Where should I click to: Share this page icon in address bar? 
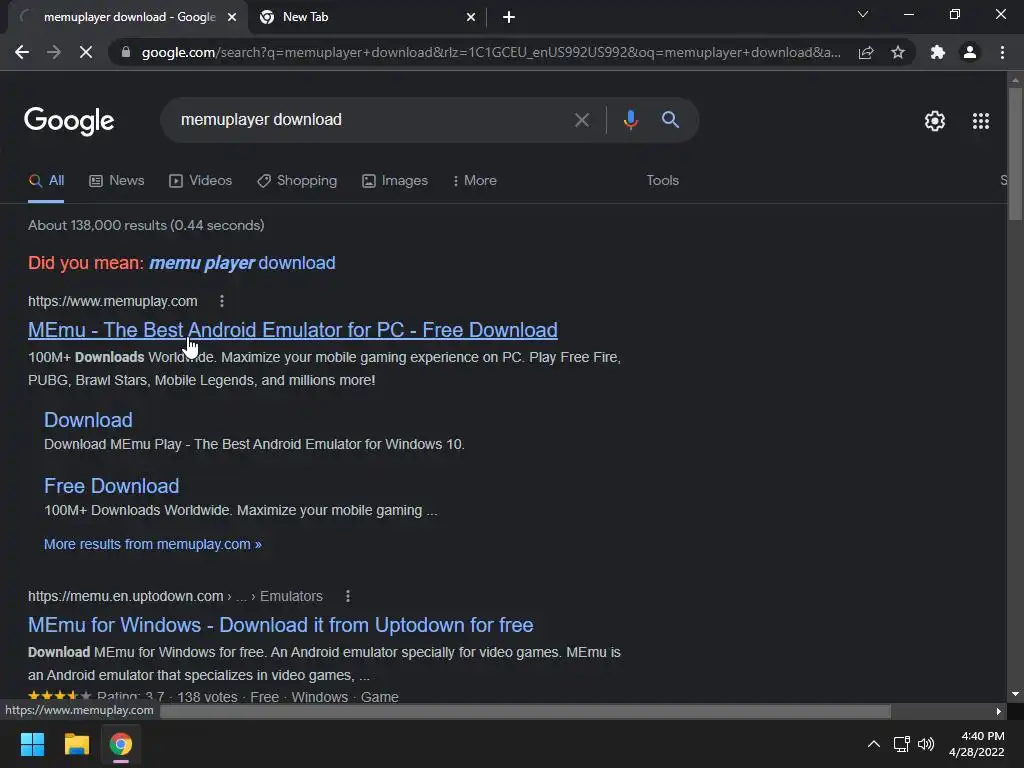(x=866, y=52)
